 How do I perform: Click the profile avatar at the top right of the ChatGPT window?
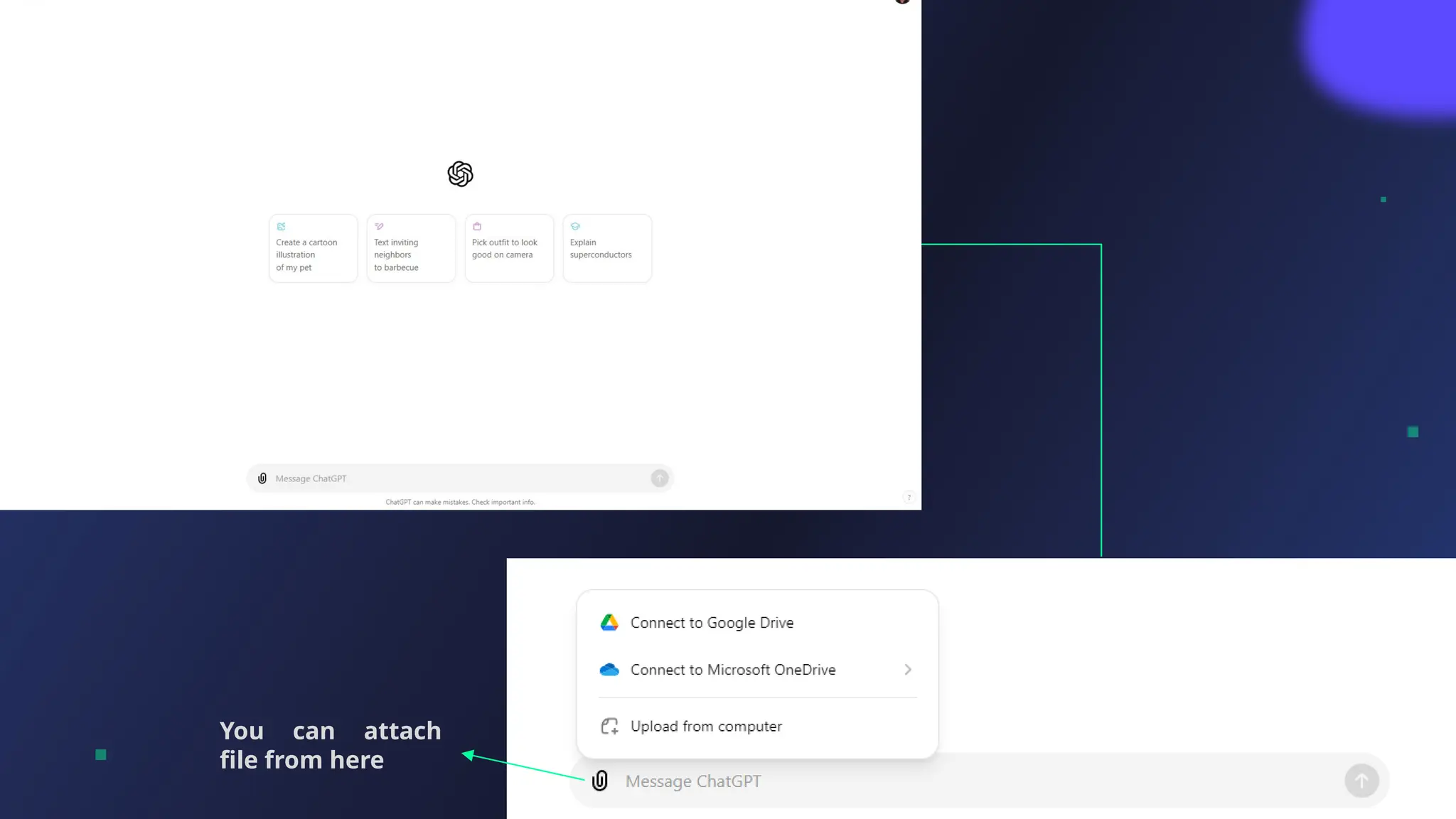[x=902, y=1]
